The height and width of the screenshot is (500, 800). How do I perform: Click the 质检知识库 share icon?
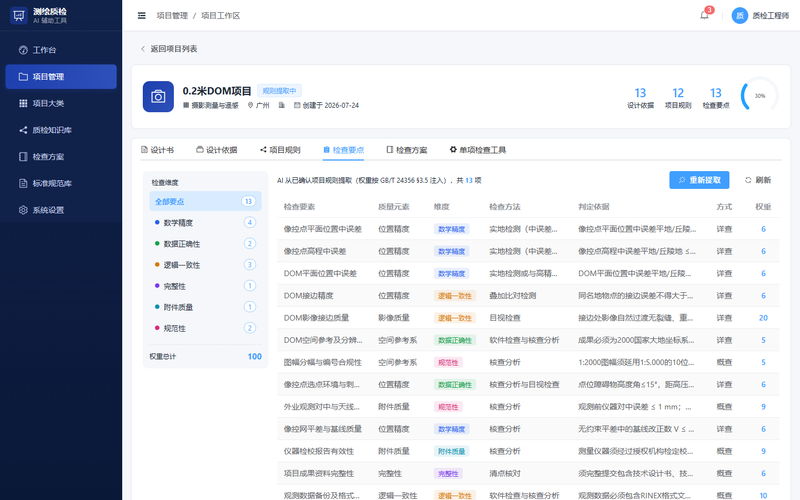click(23, 130)
